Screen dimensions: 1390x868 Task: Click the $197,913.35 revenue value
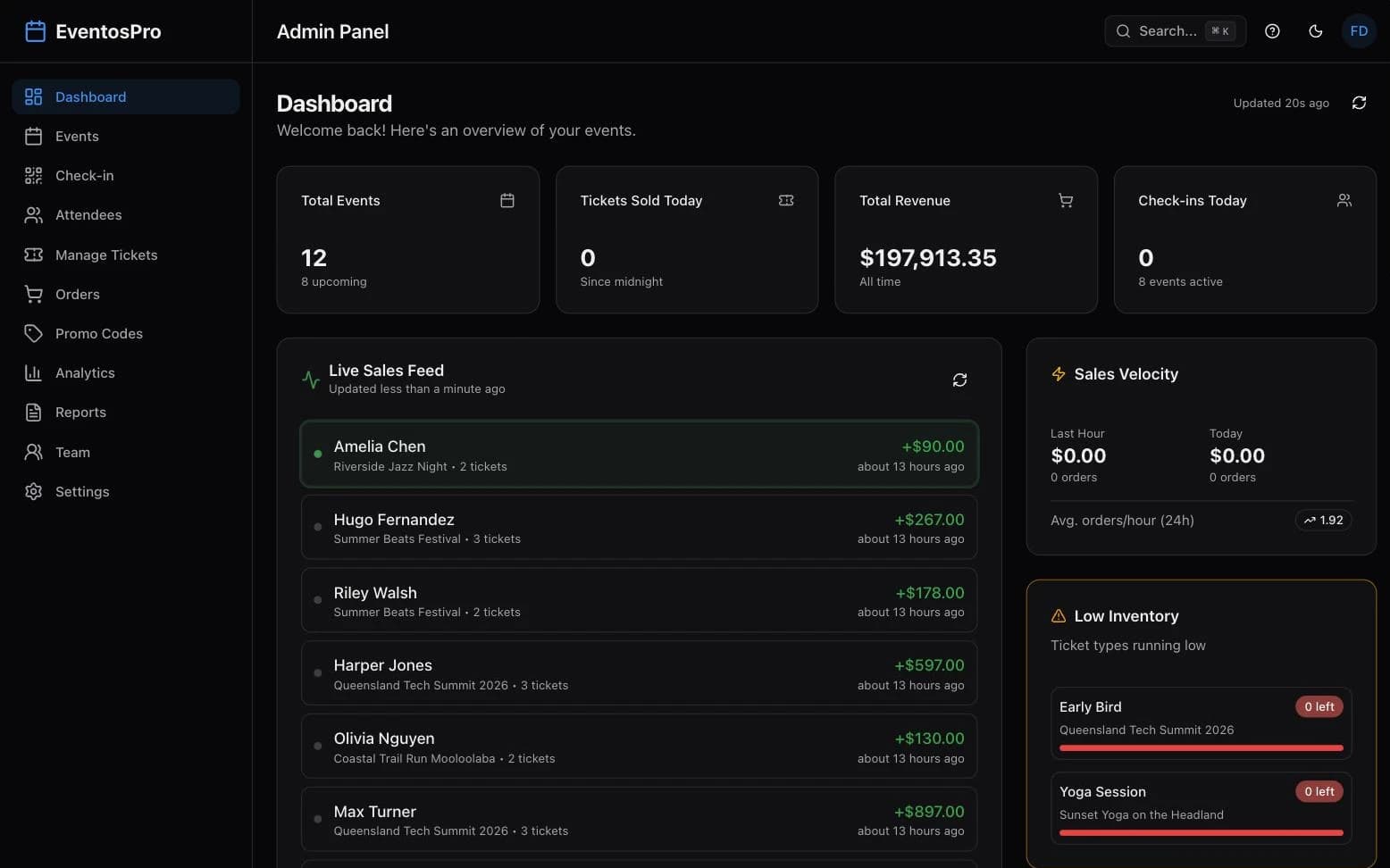point(927,258)
